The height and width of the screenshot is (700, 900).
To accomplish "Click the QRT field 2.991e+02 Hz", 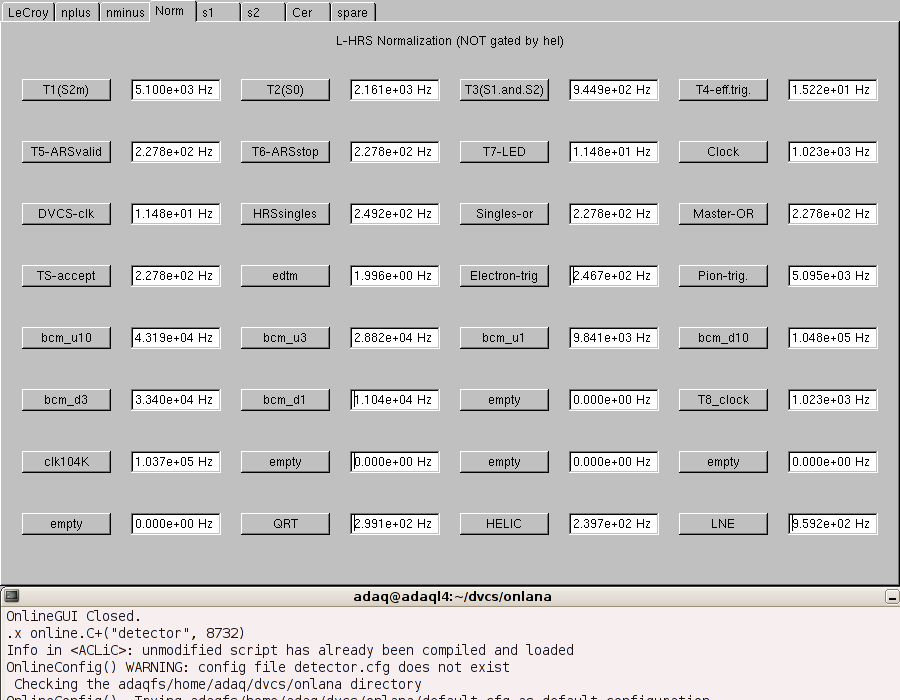I will [395, 524].
